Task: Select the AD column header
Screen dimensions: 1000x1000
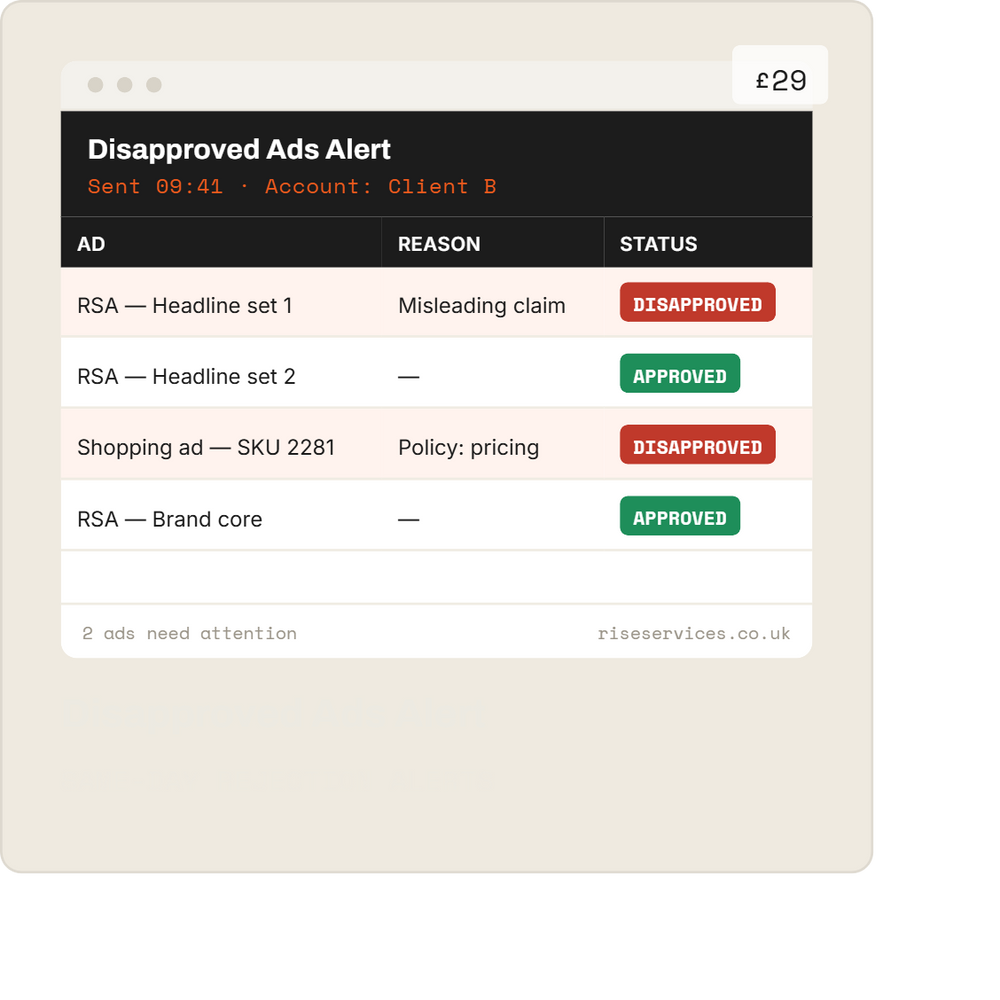Action: tap(91, 244)
